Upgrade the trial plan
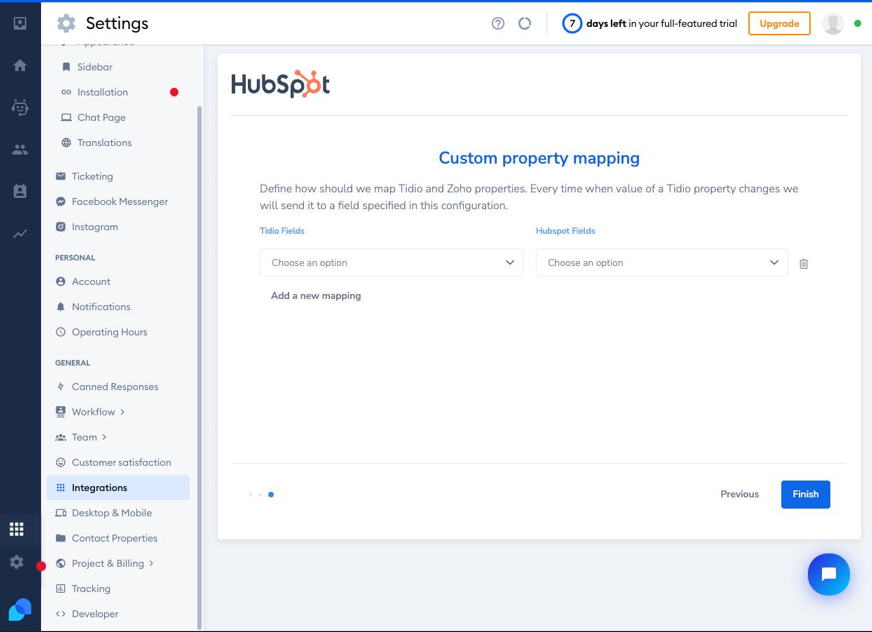872x632 pixels. click(x=779, y=23)
